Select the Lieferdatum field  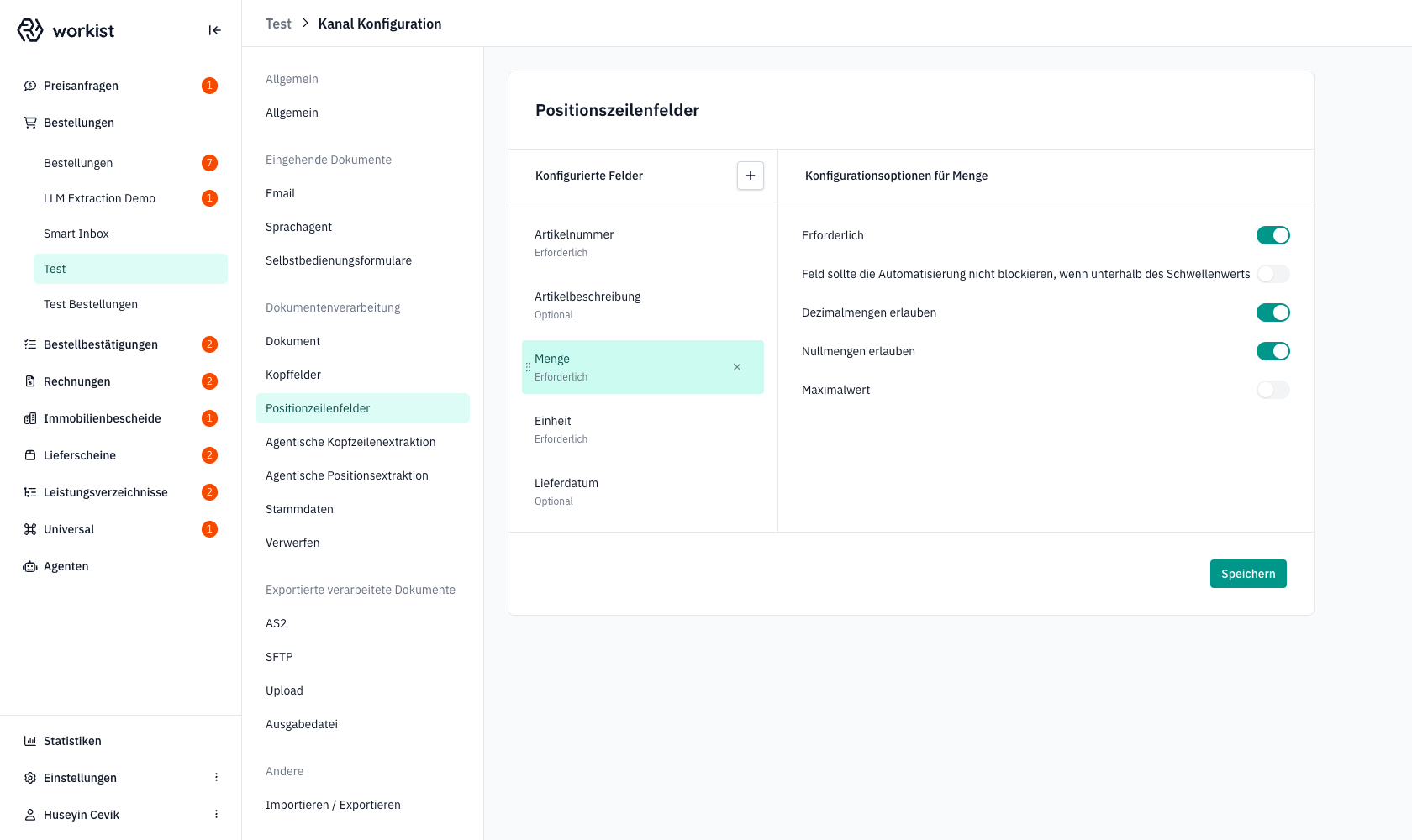[643, 491]
